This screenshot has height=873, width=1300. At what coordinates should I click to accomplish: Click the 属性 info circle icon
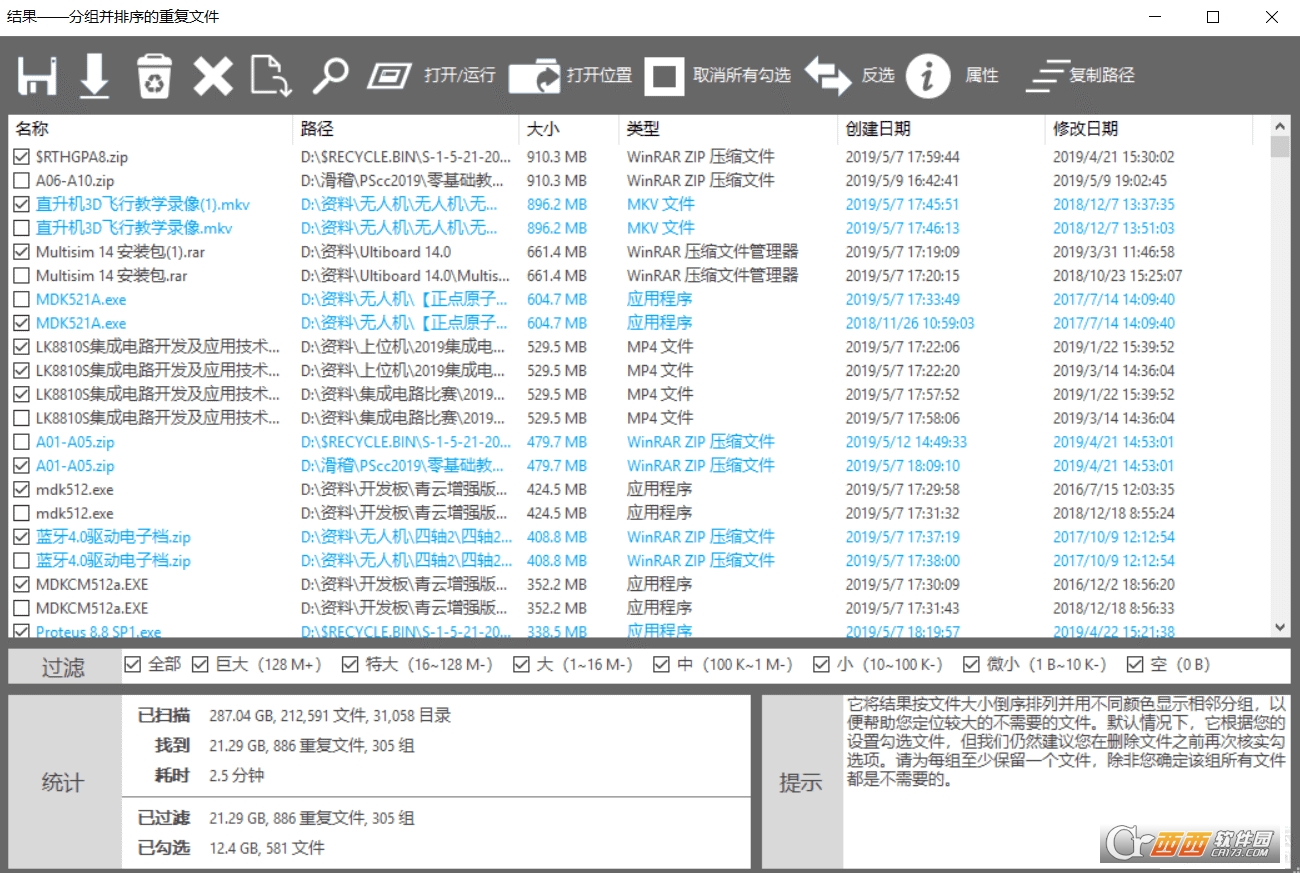(x=928, y=76)
